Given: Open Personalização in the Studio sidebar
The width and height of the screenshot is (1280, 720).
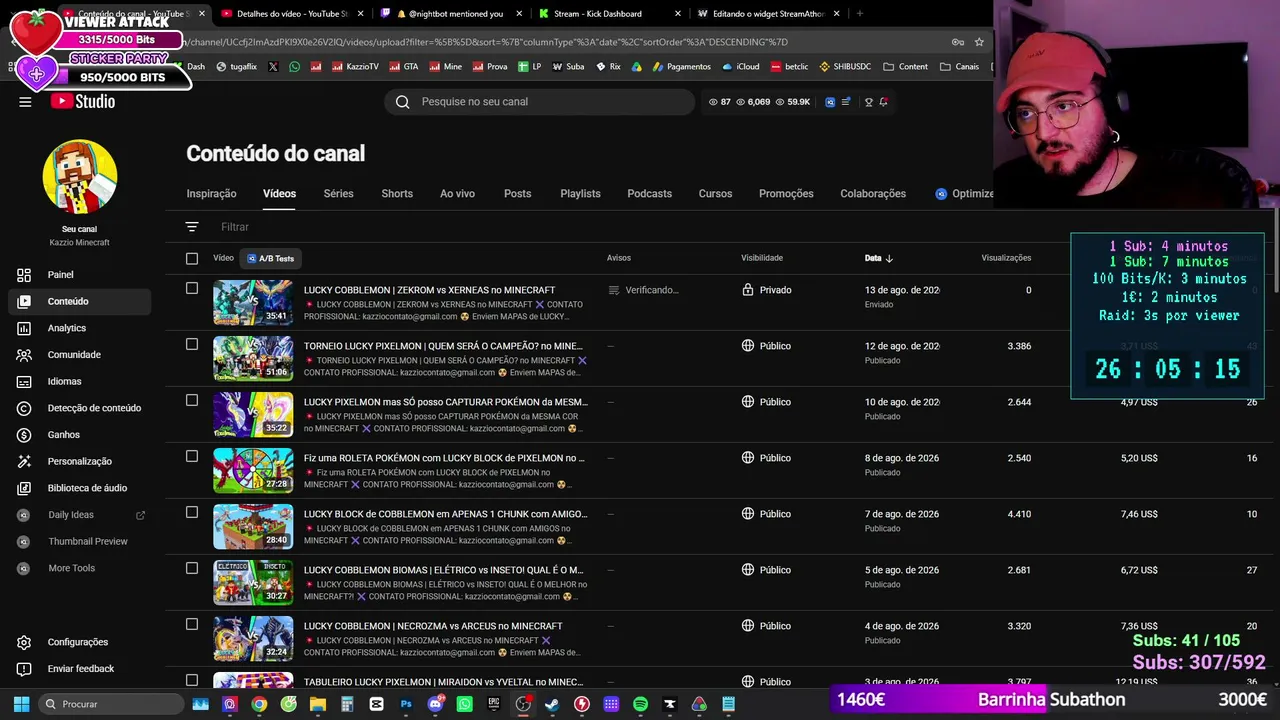Looking at the screenshot, I should (x=79, y=461).
